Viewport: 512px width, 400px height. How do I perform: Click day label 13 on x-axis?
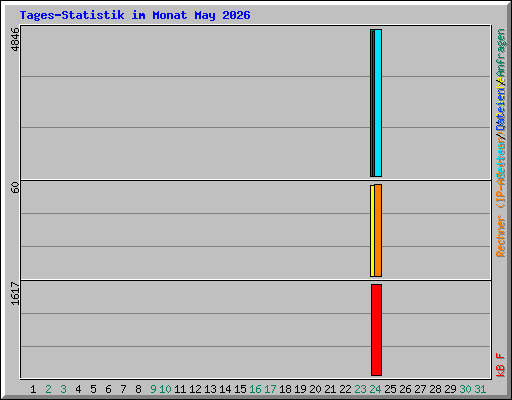click(210, 389)
